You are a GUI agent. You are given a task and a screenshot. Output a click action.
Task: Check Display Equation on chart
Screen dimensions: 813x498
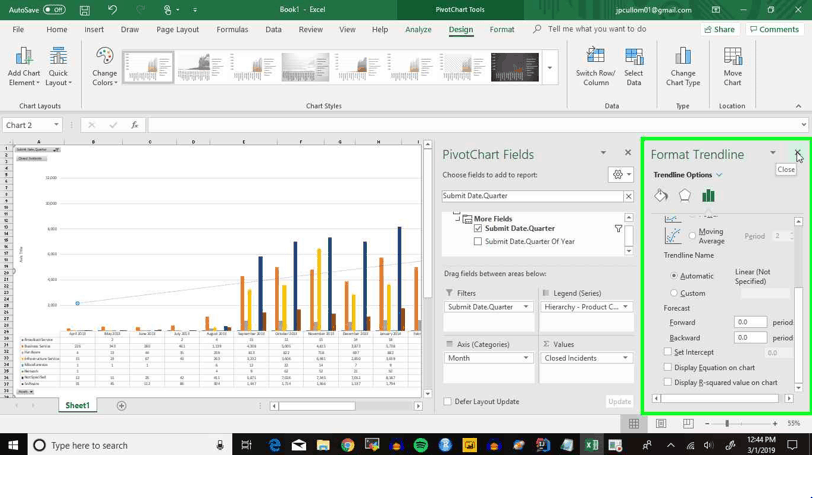click(x=668, y=367)
